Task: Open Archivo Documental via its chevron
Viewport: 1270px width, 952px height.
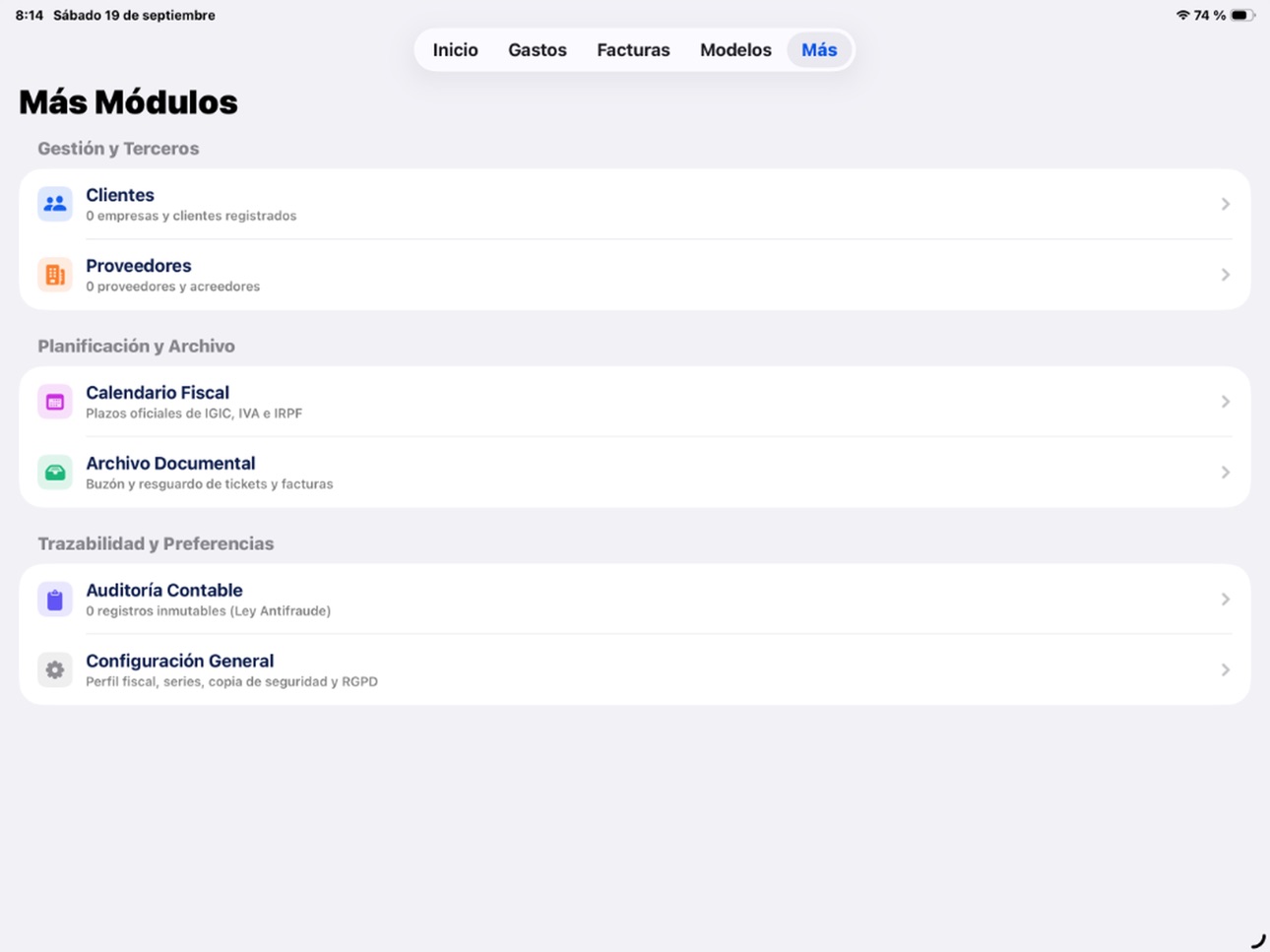Action: (1226, 473)
